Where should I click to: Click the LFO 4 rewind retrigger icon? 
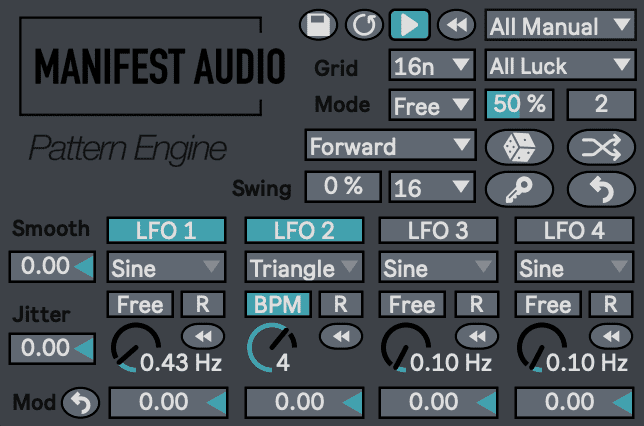point(611,336)
